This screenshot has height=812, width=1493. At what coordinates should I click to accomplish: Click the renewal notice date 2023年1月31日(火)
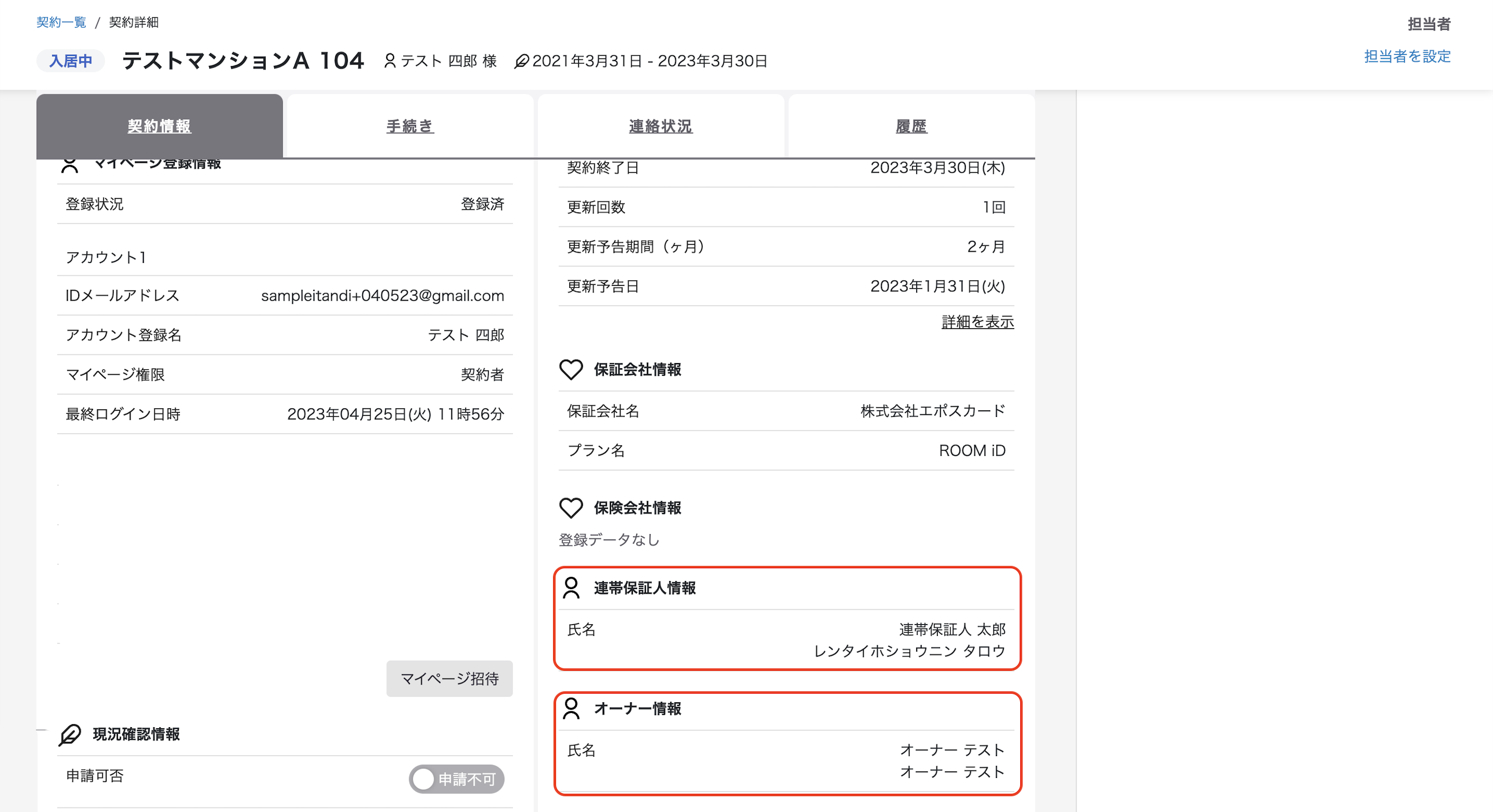point(938,286)
